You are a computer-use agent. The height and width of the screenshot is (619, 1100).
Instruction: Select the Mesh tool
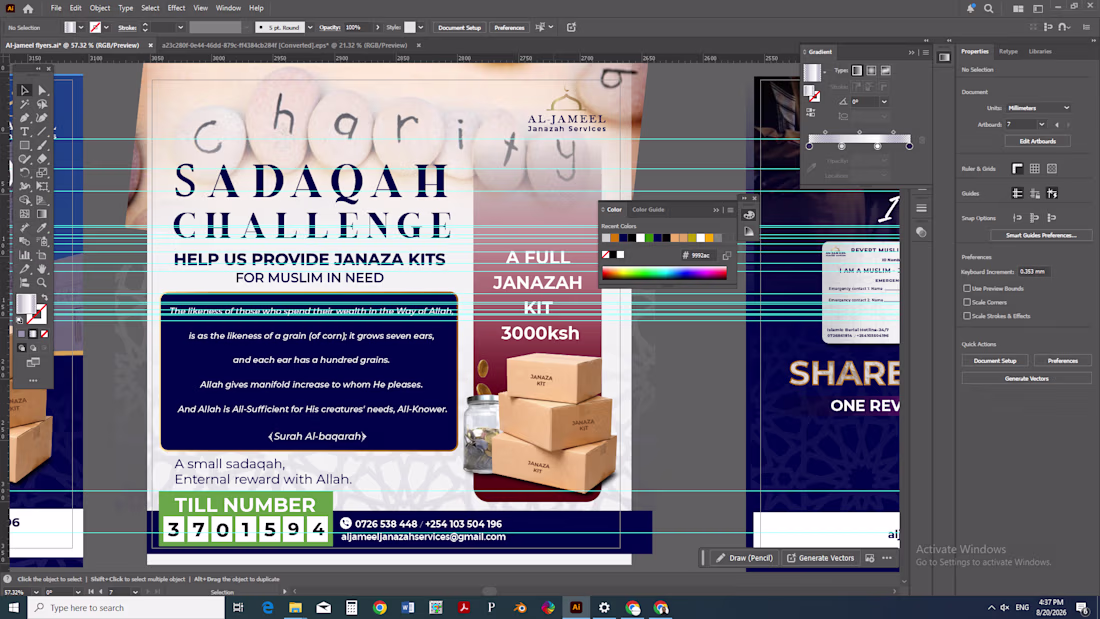pyautogui.click(x=25, y=214)
